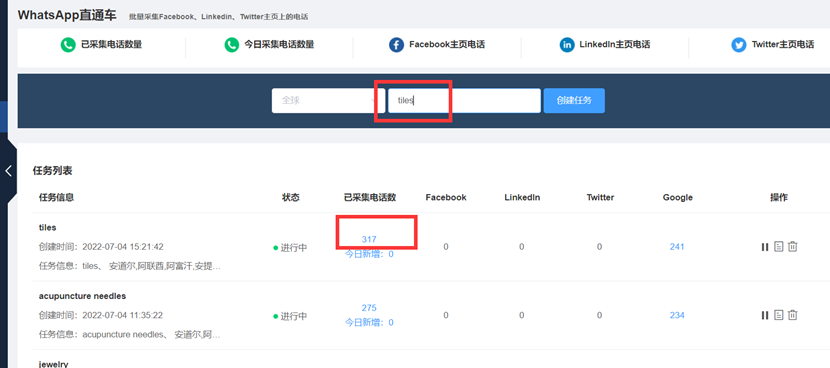
Task: Pause the tiles collection task
Action: tap(764, 247)
